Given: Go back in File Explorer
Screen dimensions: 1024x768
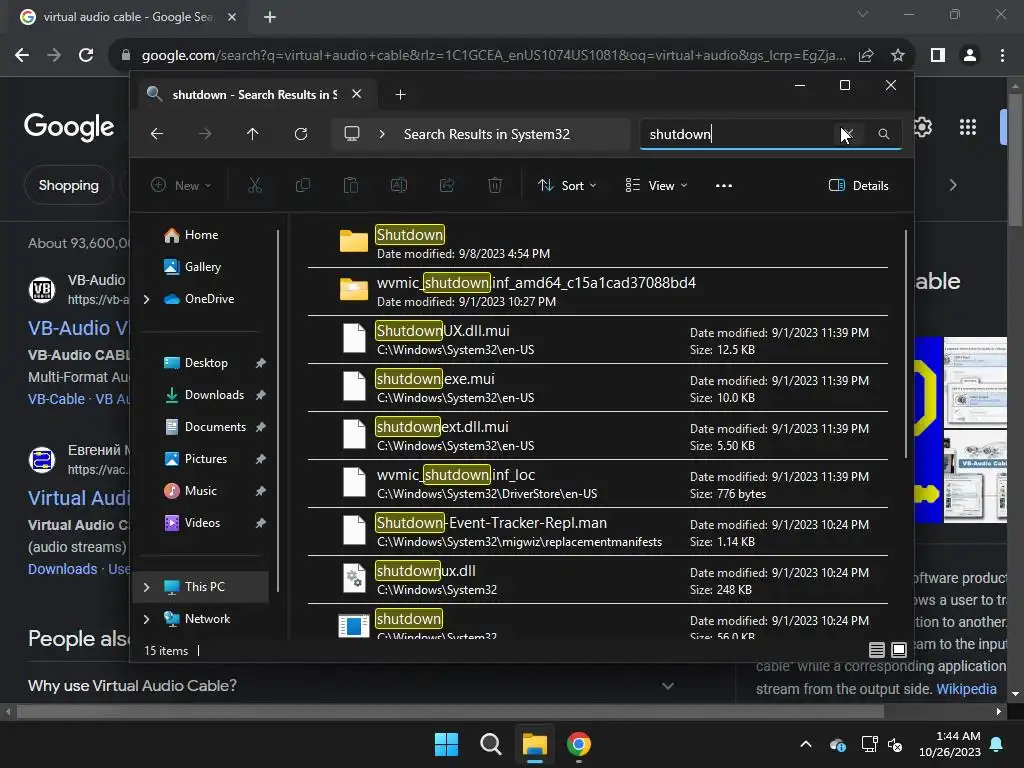Looking at the screenshot, I should (157, 134).
